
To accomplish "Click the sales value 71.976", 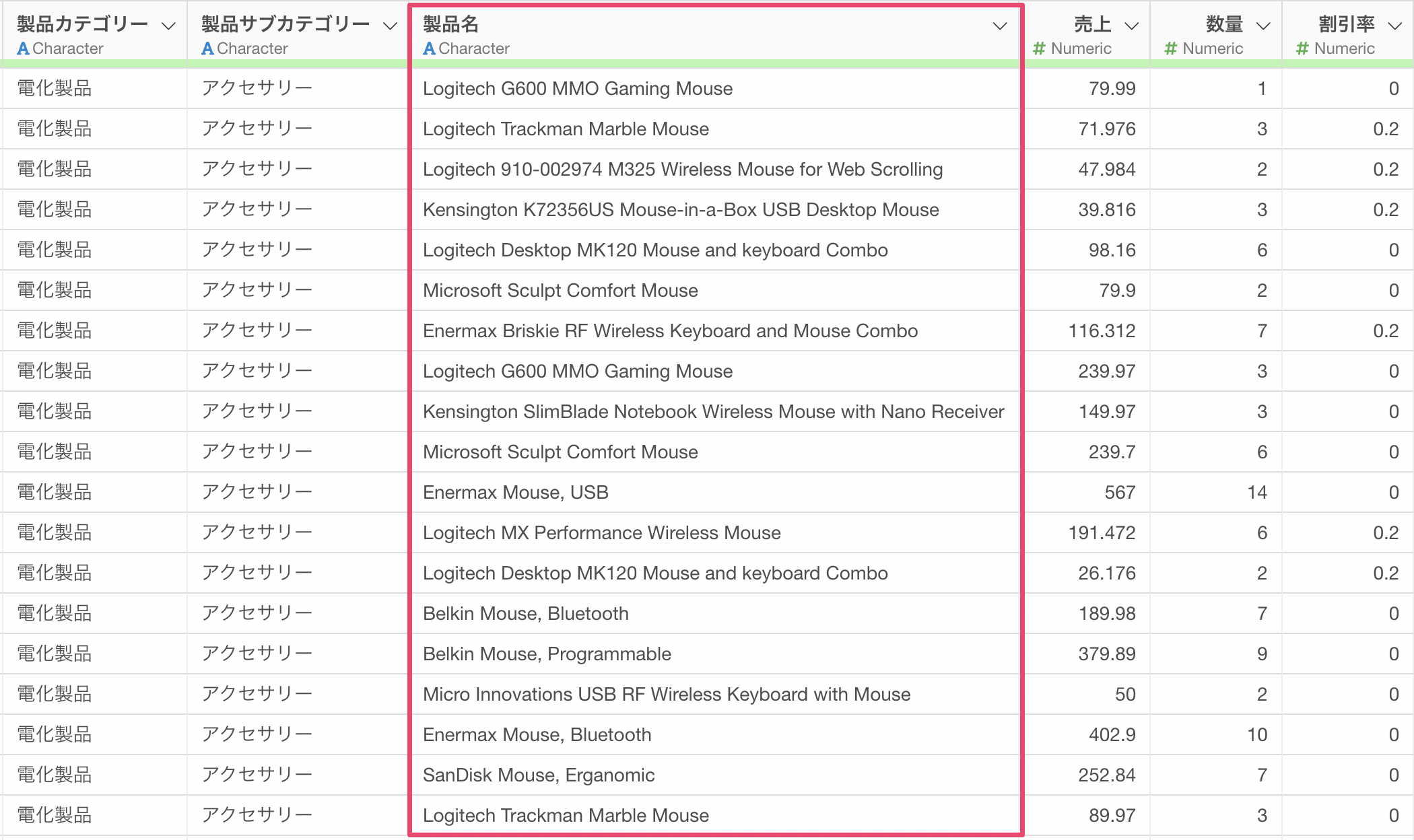I will [x=1106, y=129].
